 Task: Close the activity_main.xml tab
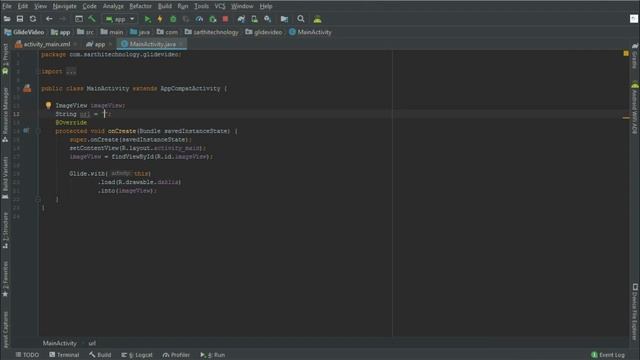click(x=76, y=44)
